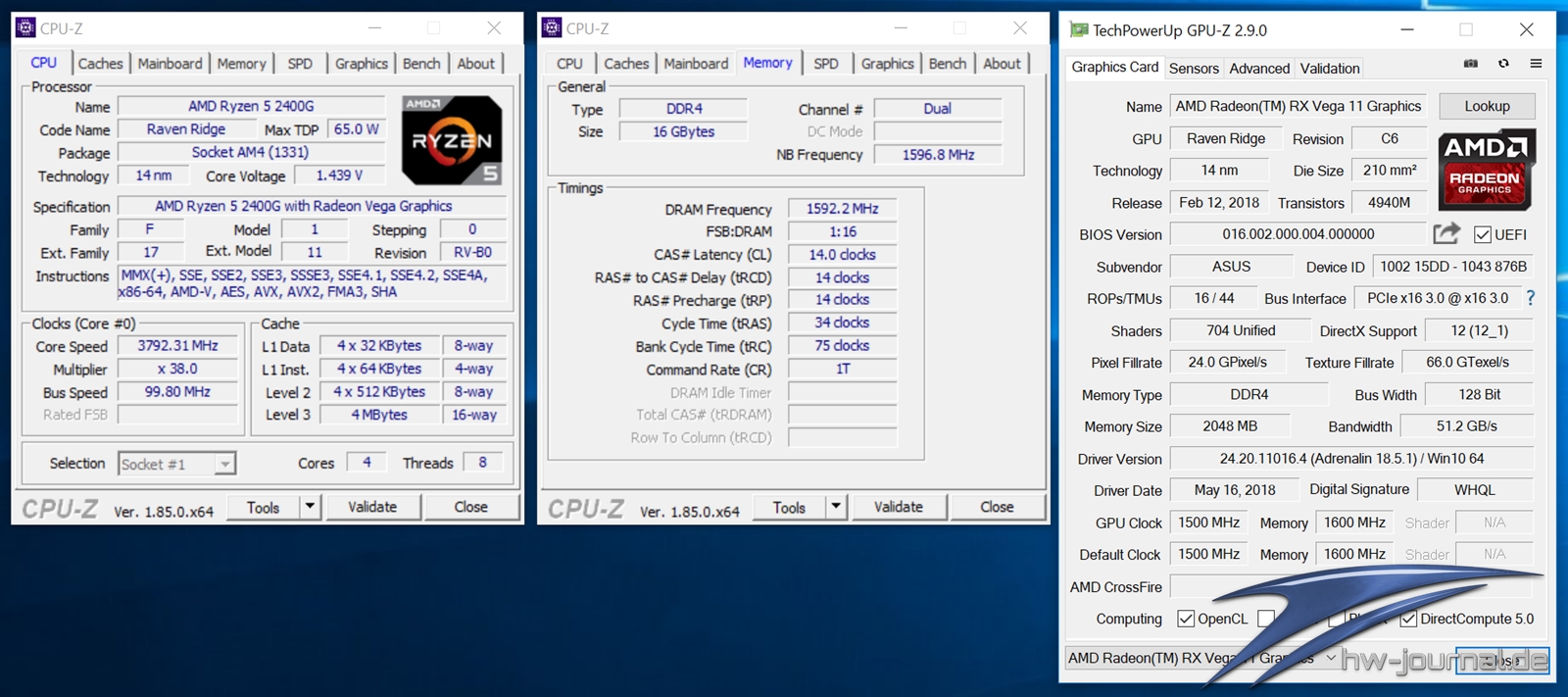Open the Advanced tab in GPU-Z

[x=1259, y=69]
